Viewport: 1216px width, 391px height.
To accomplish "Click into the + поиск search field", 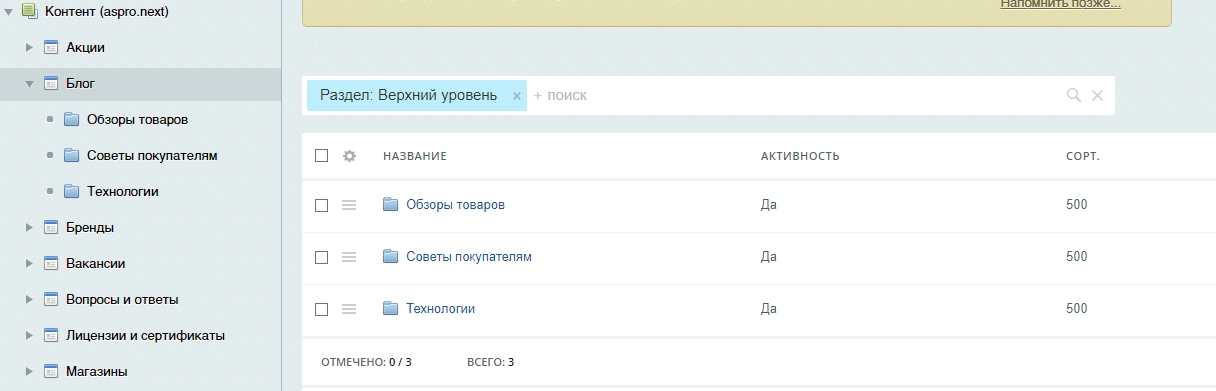I will click(x=795, y=95).
